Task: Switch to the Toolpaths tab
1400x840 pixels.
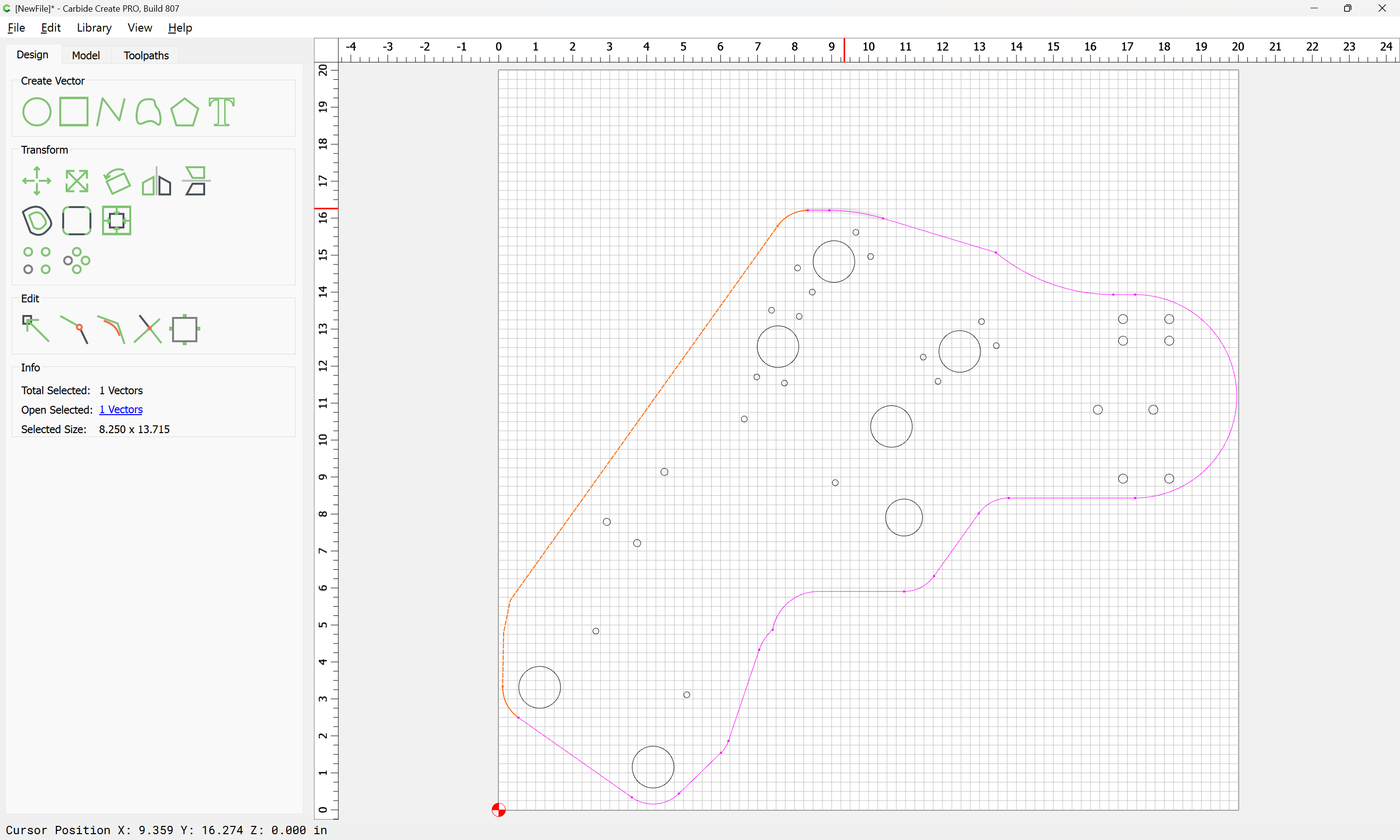Action: [146, 55]
